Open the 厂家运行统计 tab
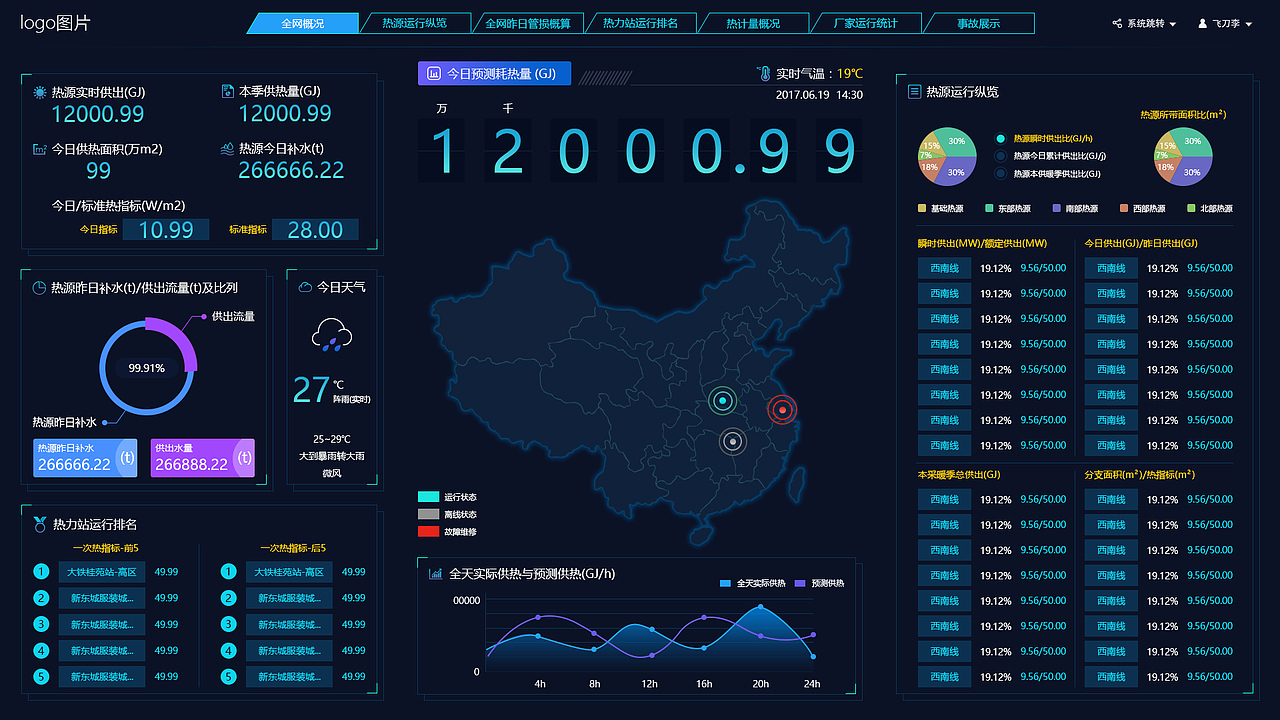 (866, 23)
